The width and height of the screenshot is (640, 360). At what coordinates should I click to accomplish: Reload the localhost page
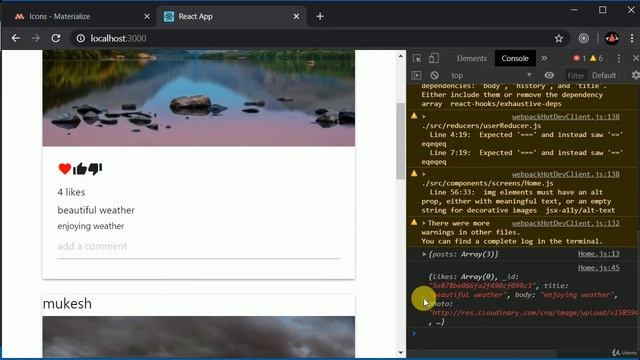pyautogui.click(x=56, y=38)
